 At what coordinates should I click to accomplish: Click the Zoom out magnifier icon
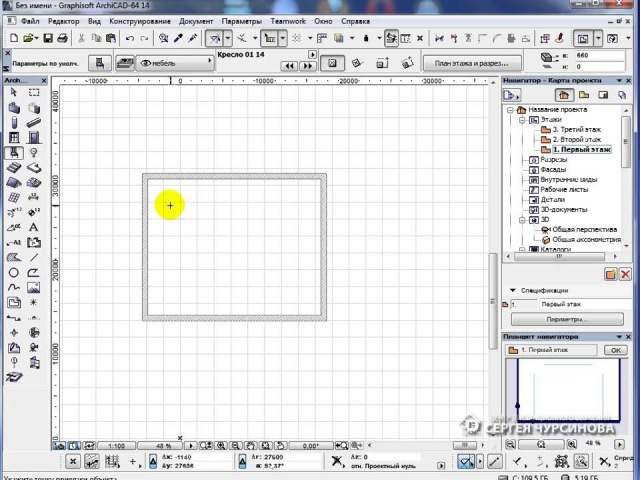click(x=236, y=446)
